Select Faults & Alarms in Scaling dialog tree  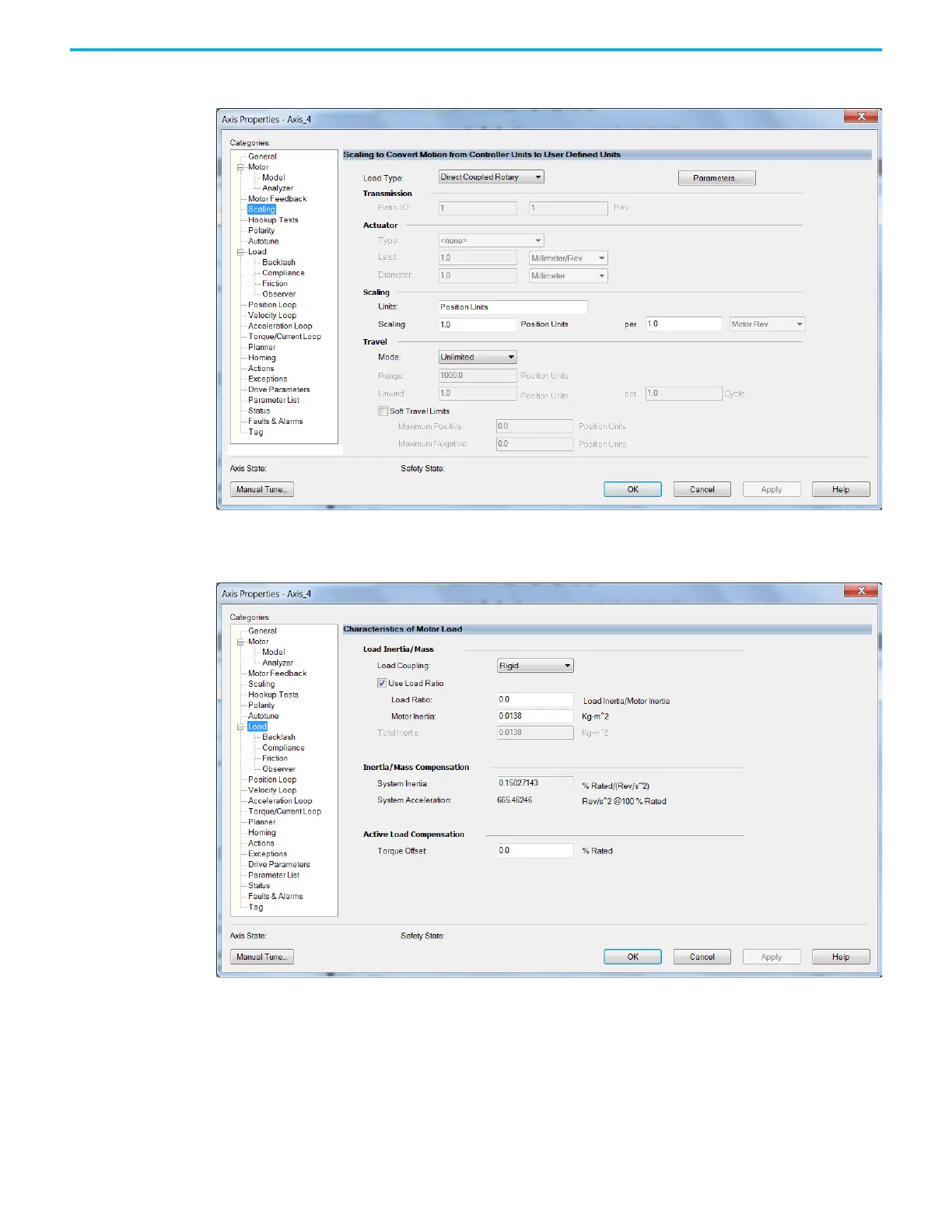[x=275, y=422]
